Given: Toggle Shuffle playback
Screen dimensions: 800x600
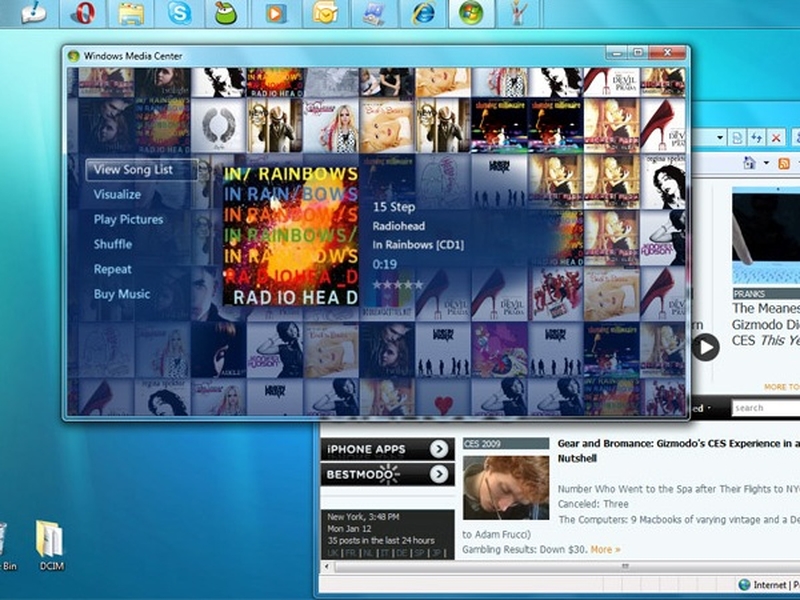Looking at the screenshot, I should pos(112,244).
